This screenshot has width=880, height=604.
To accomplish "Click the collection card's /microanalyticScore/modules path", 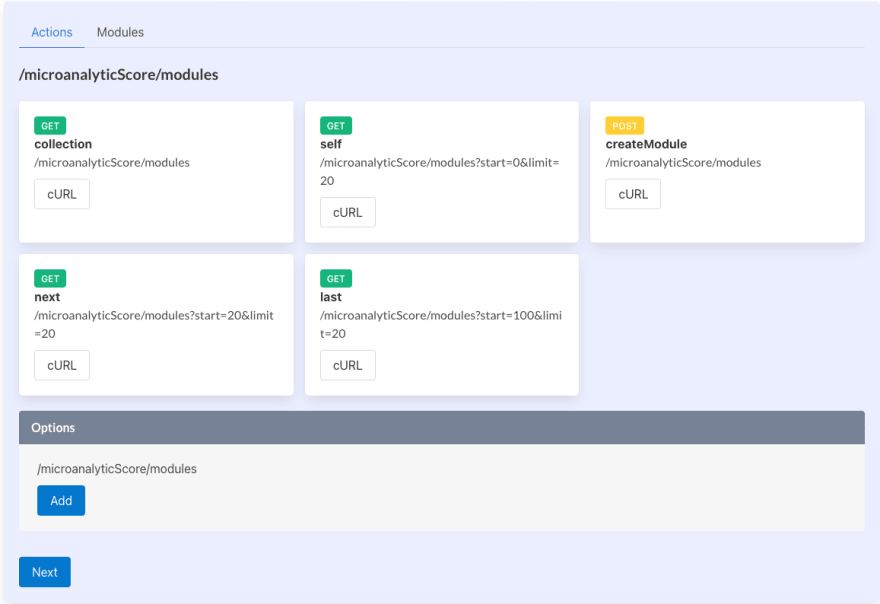I will coord(112,162).
